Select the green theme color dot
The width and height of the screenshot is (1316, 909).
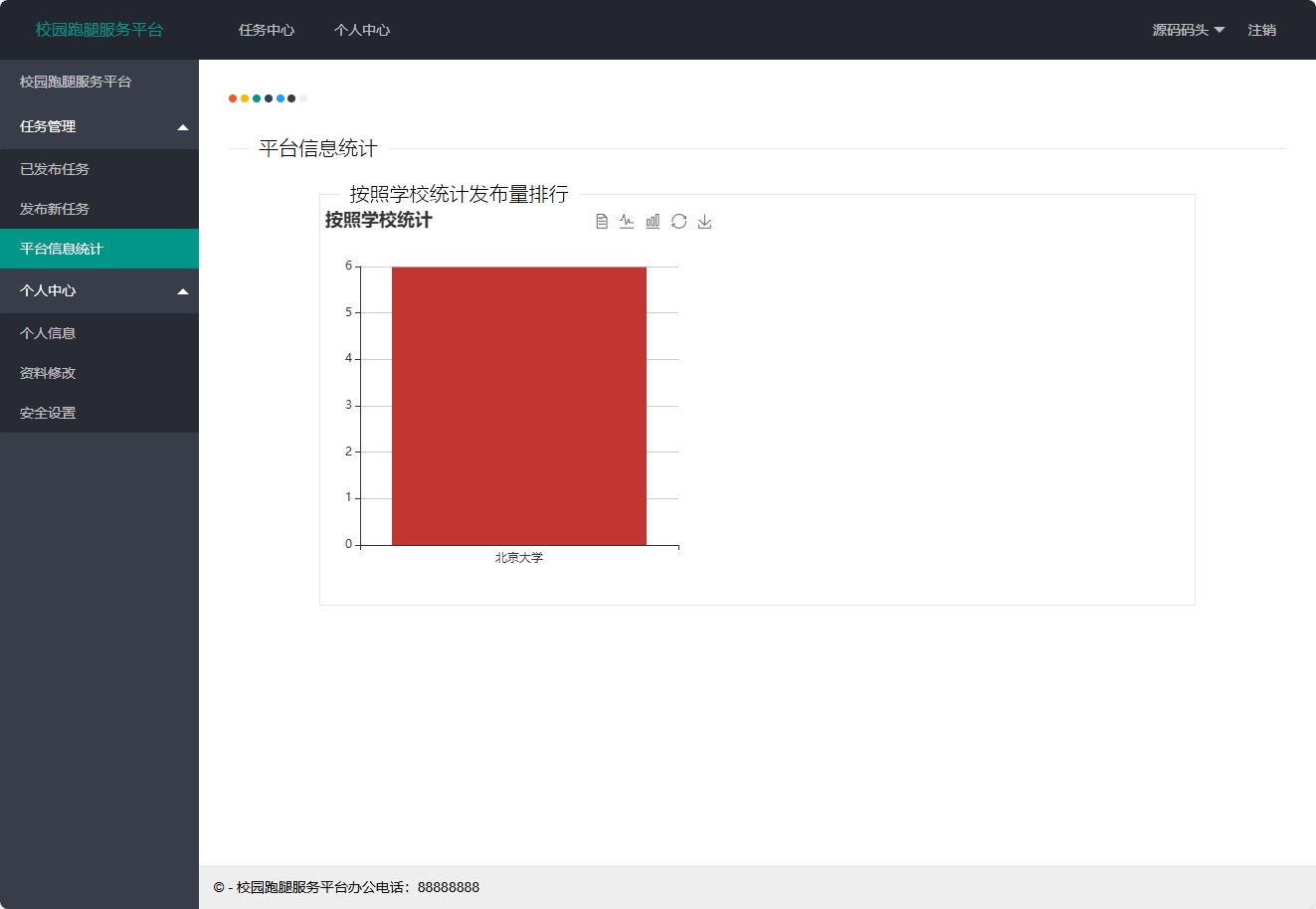pos(257,98)
